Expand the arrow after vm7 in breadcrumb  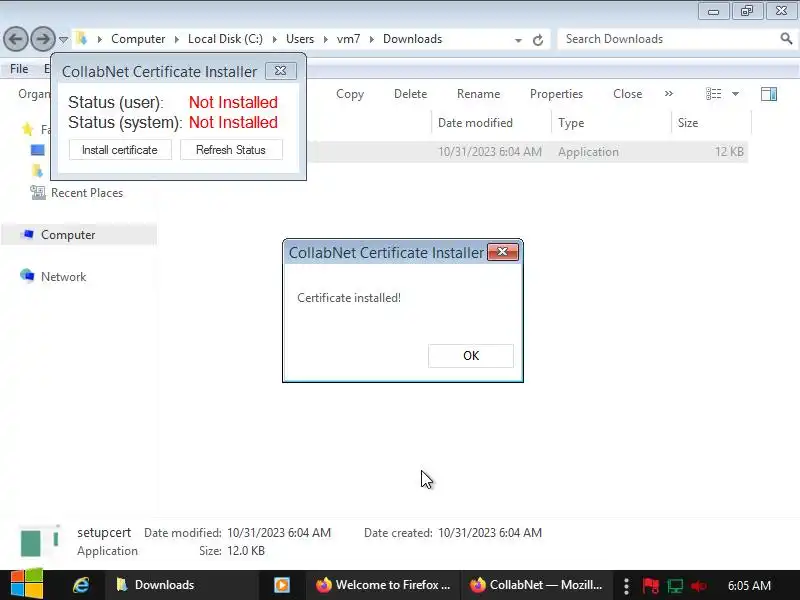[371, 39]
